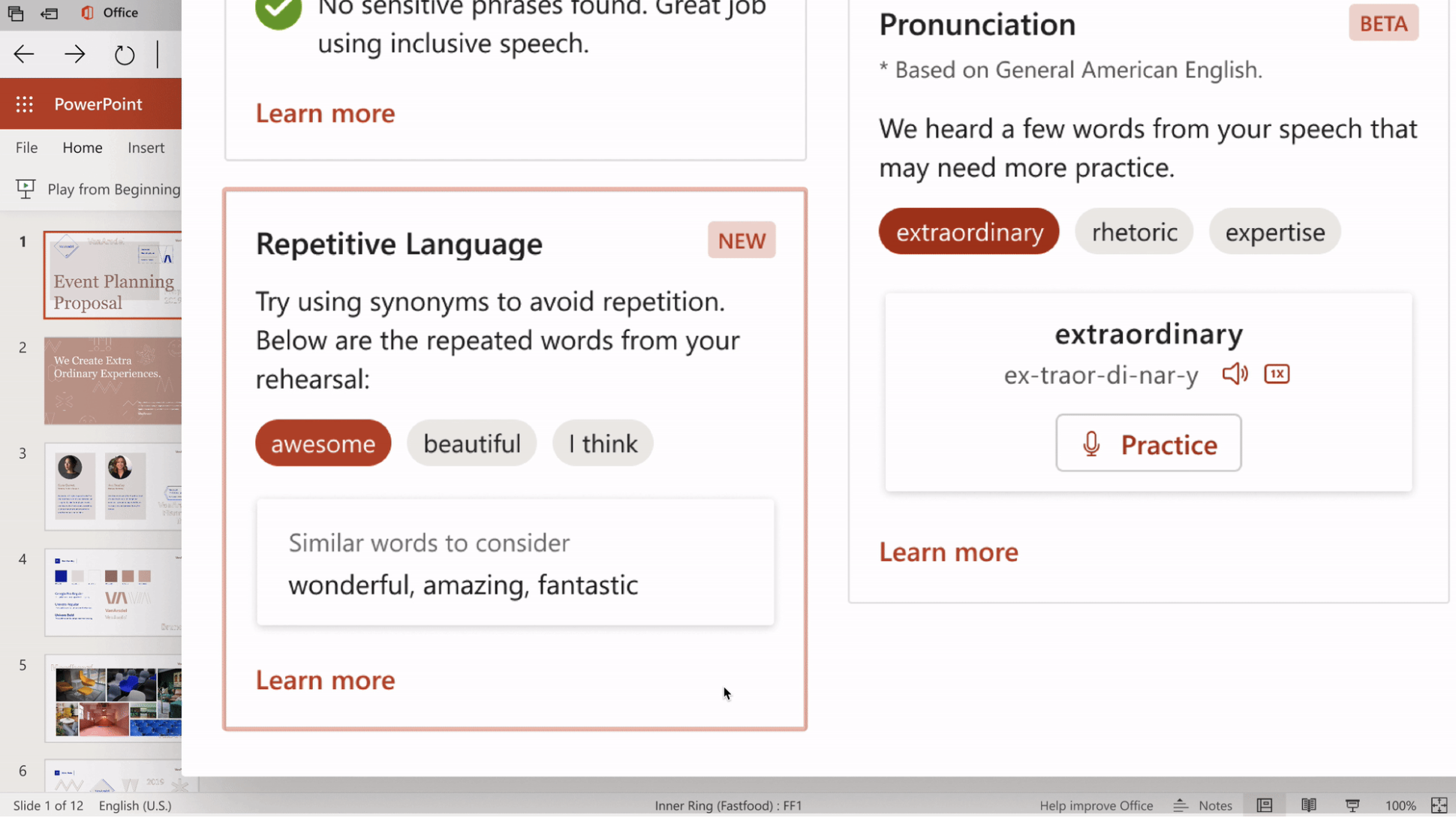Play audio pronunciation of extraordinary
Viewport: 1456px width, 818px height.
pos(1235,374)
